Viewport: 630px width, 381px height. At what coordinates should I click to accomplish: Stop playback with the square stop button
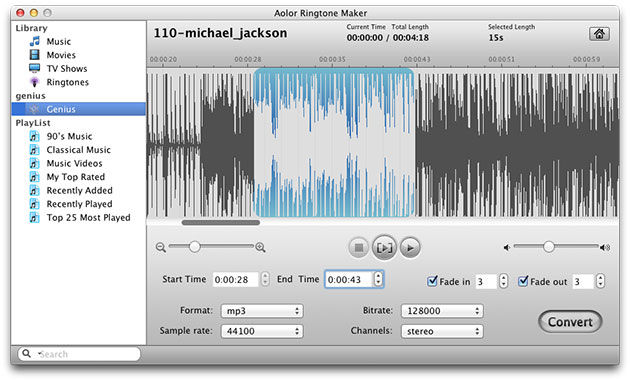[x=359, y=248]
